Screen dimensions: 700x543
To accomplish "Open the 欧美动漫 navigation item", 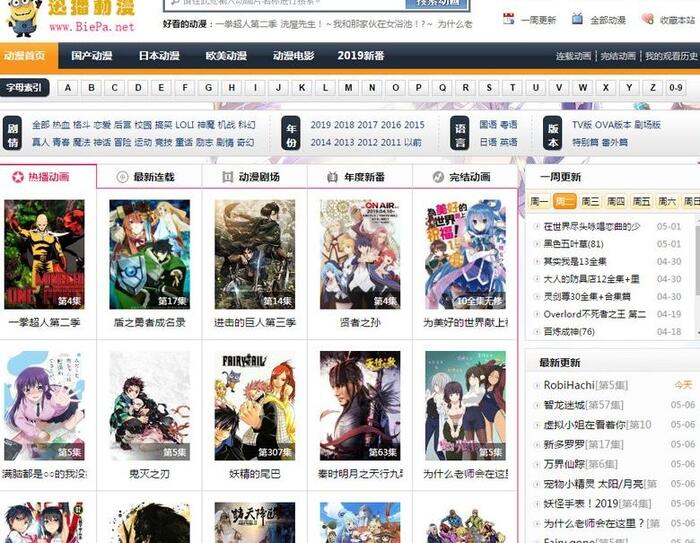I will (x=226, y=56).
